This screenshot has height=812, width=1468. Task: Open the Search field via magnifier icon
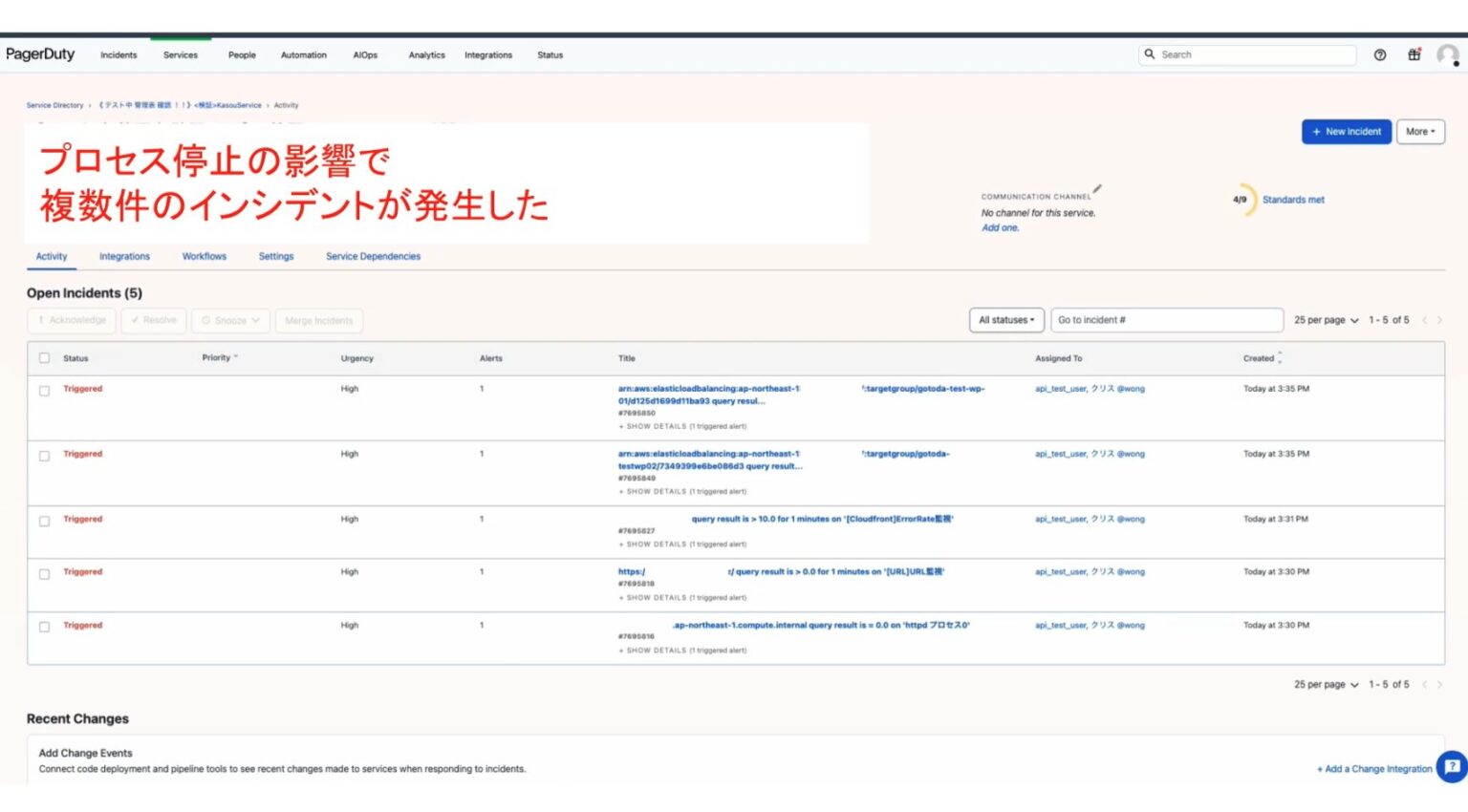pos(1150,54)
